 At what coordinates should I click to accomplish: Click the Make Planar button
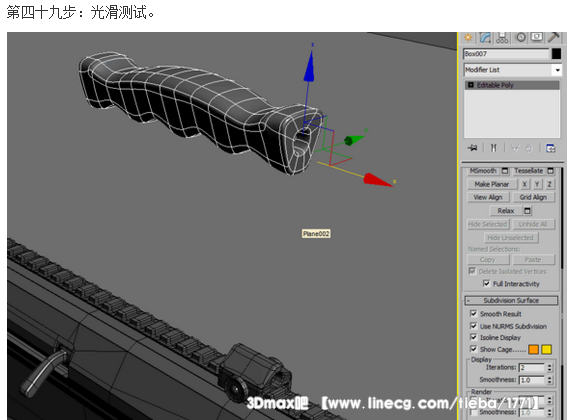click(x=492, y=184)
